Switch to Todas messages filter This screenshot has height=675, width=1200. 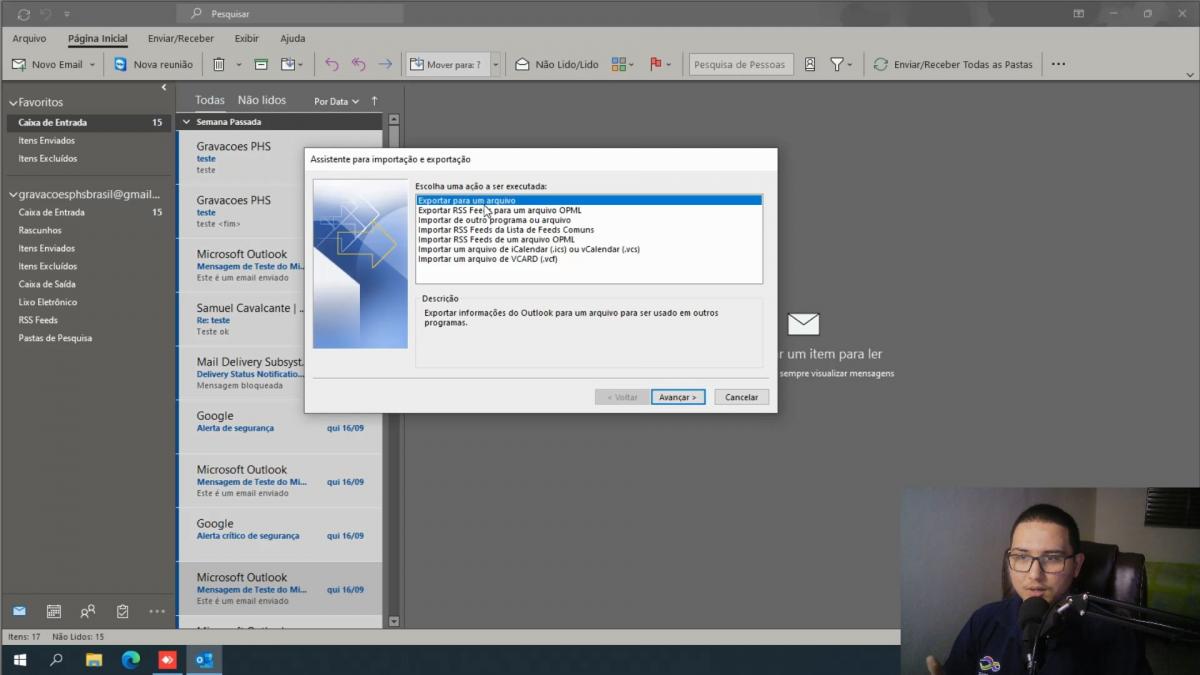click(x=210, y=100)
